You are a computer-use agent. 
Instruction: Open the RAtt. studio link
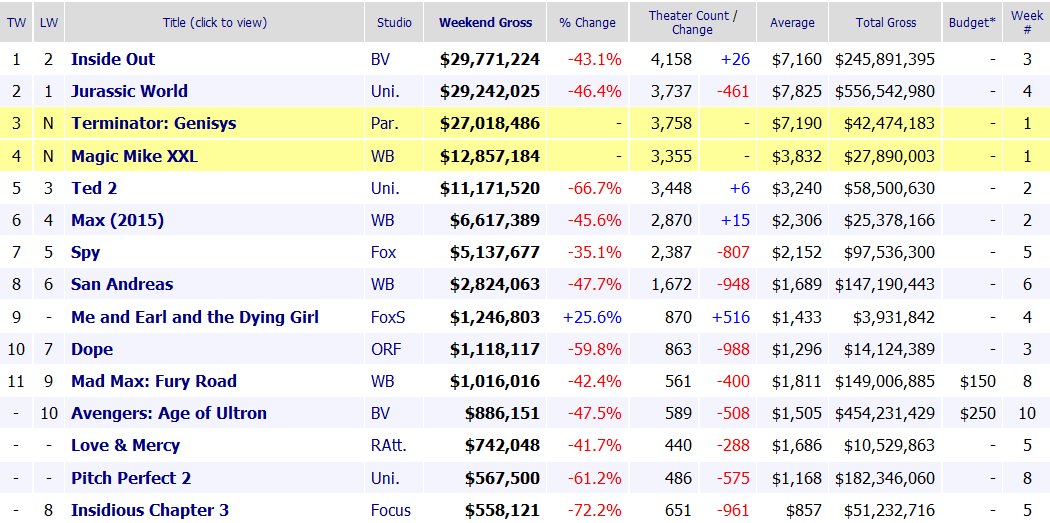tap(389, 446)
